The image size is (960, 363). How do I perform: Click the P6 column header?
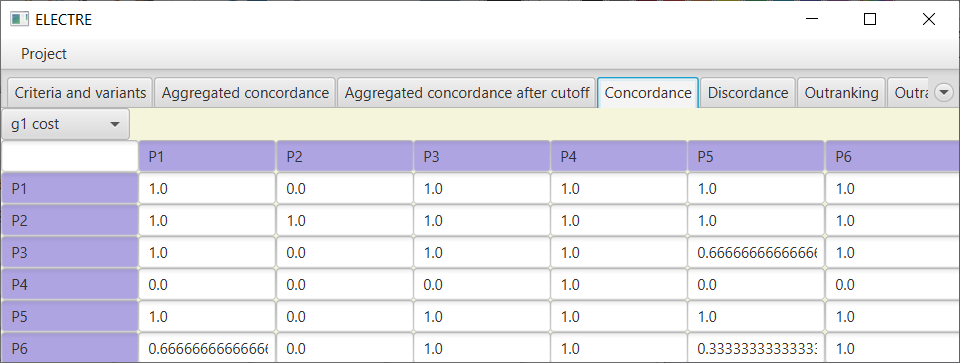point(893,157)
